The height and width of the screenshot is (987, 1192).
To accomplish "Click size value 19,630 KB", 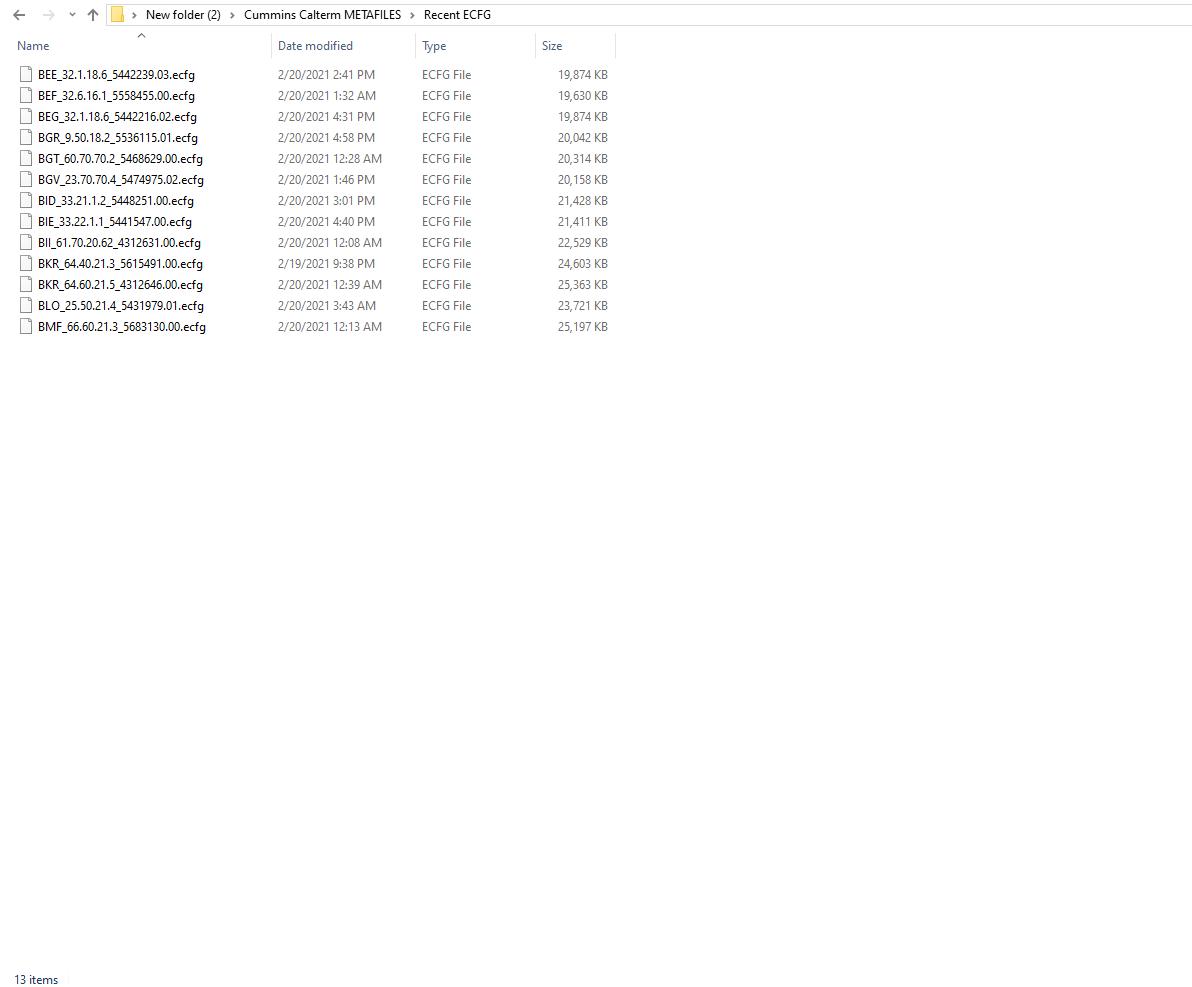I will coord(582,96).
